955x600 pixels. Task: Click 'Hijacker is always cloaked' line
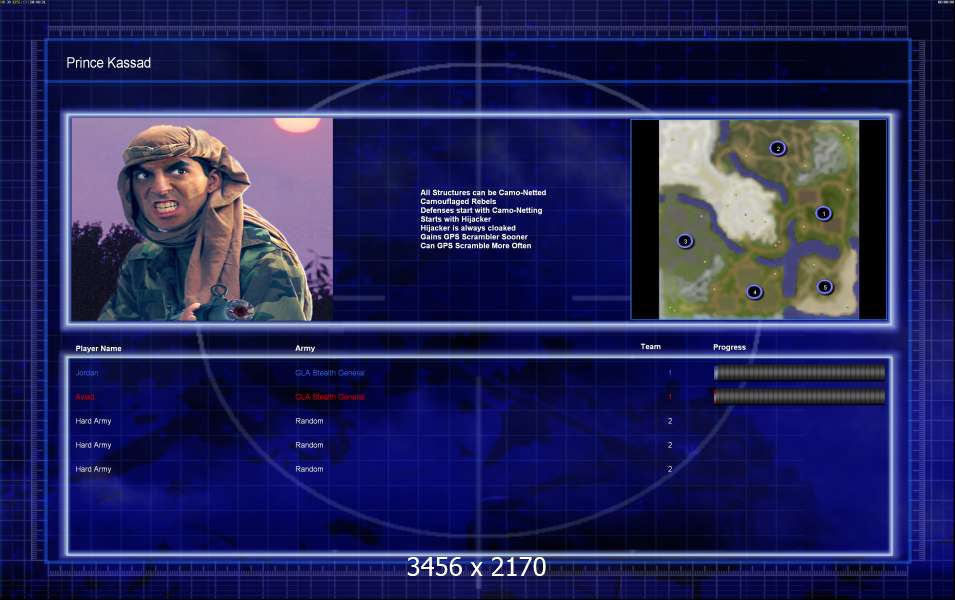(x=468, y=228)
